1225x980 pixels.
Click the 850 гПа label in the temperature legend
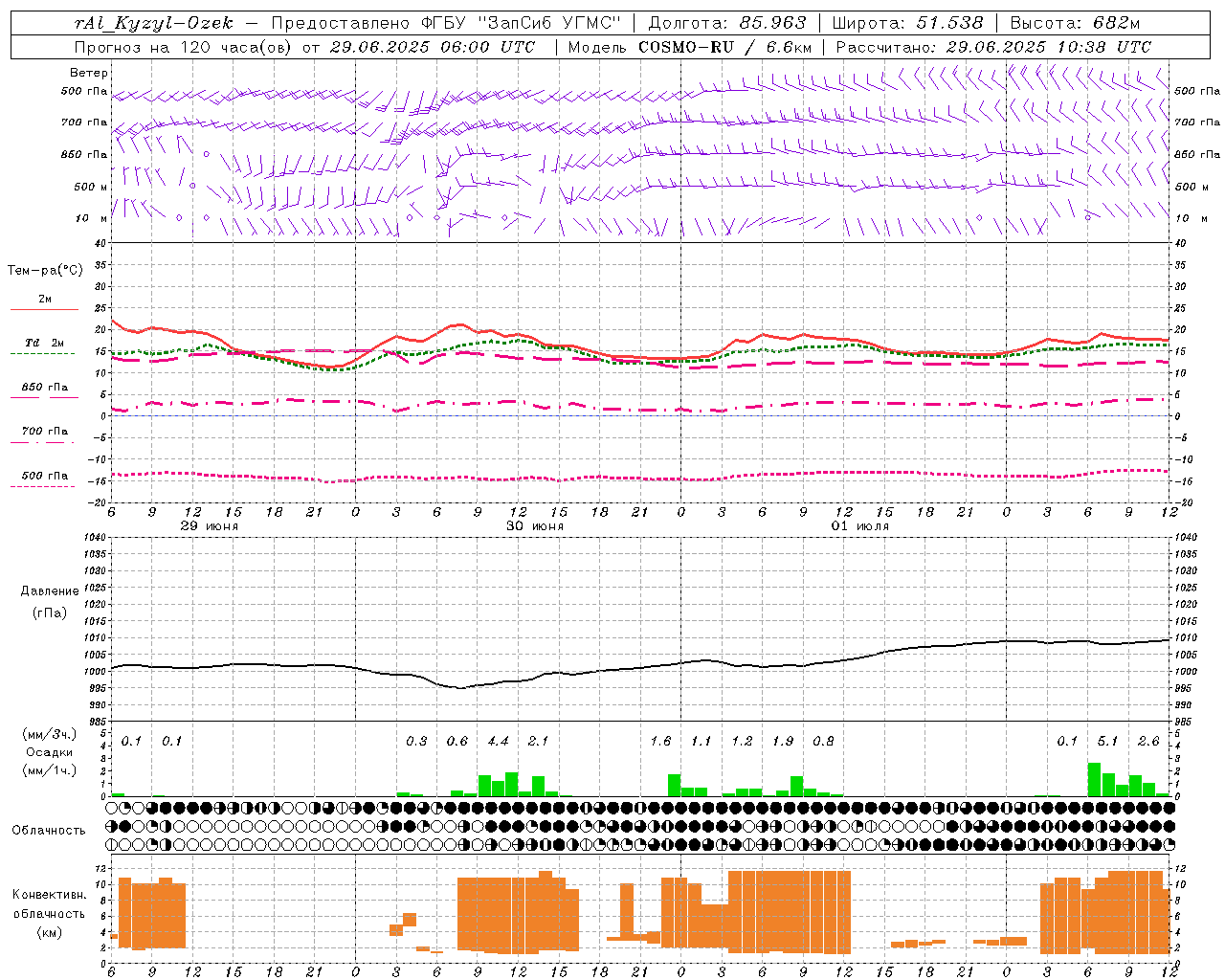[x=45, y=388]
